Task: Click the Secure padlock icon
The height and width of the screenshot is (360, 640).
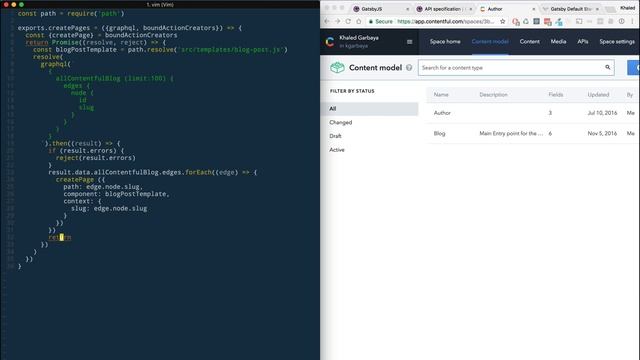Action: (371, 22)
